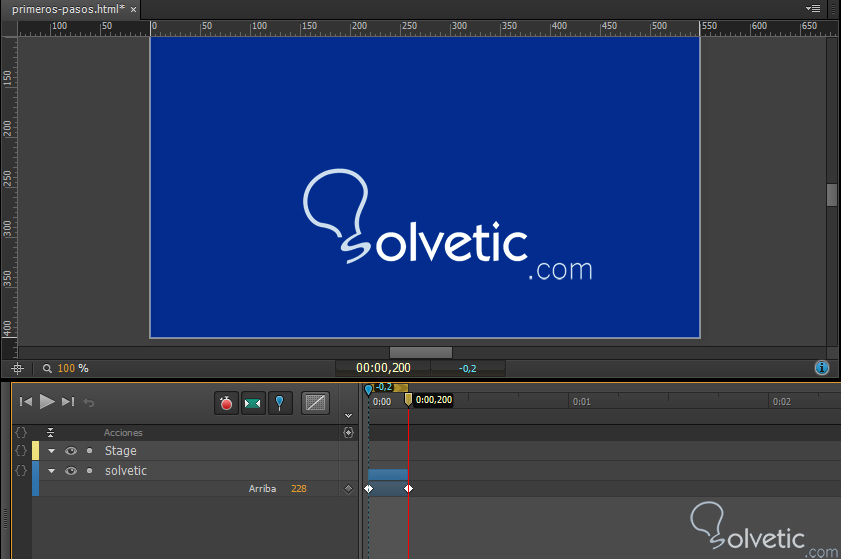Select the primeros-pasos.html document tab
Viewport: 841px width, 559px height.
click(x=69, y=9)
